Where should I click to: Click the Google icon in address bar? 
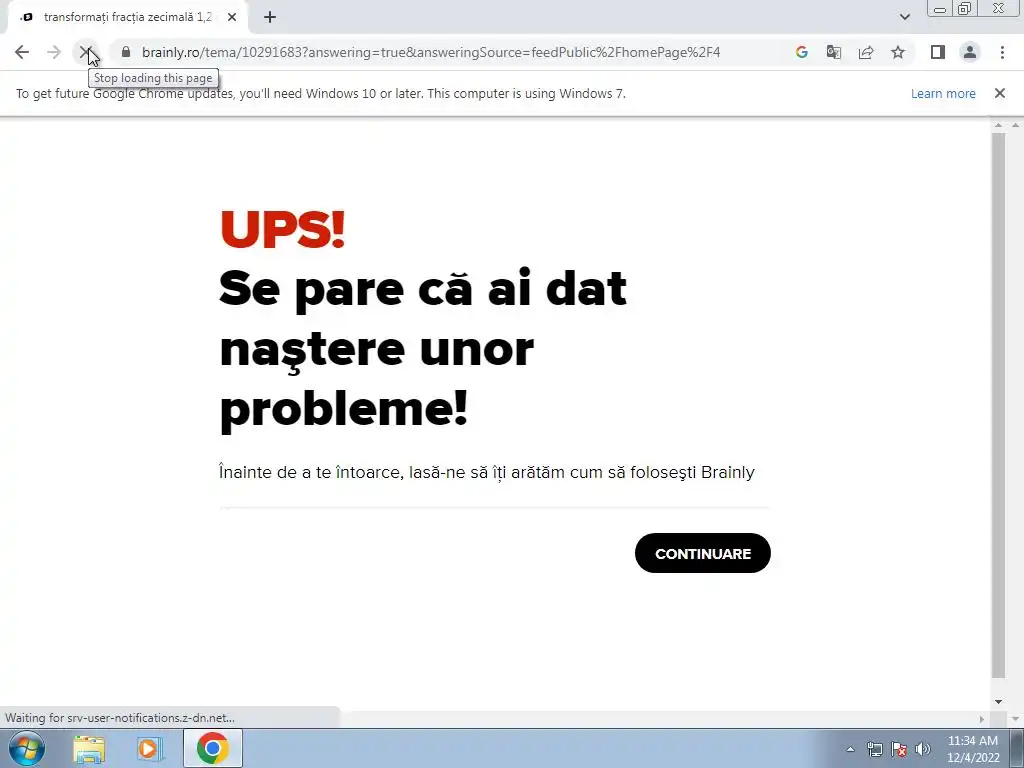point(801,52)
